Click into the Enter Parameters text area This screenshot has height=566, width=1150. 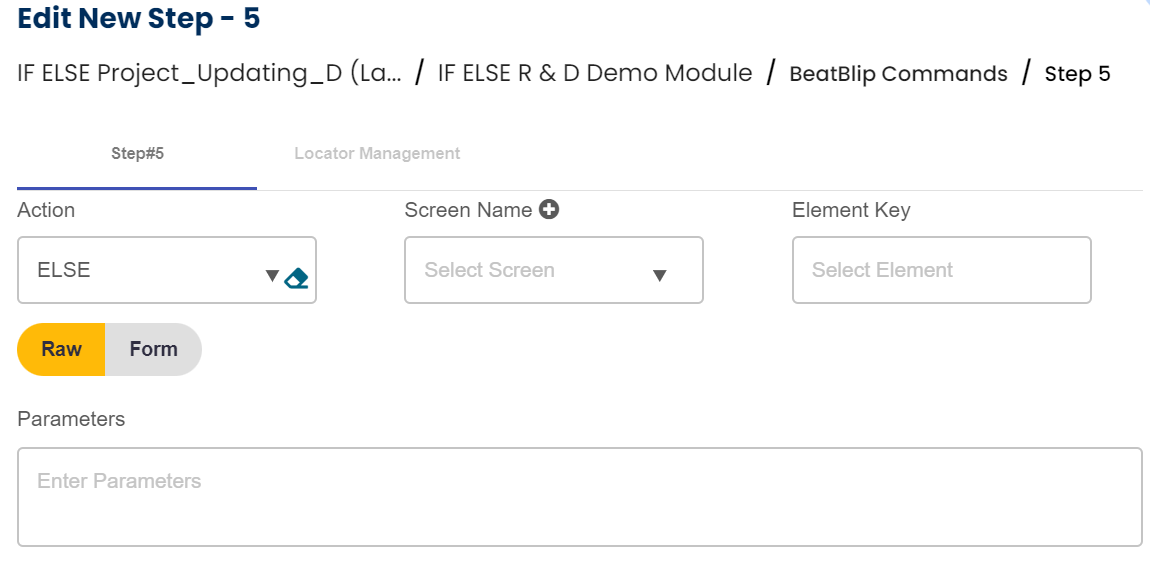[579, 496]
